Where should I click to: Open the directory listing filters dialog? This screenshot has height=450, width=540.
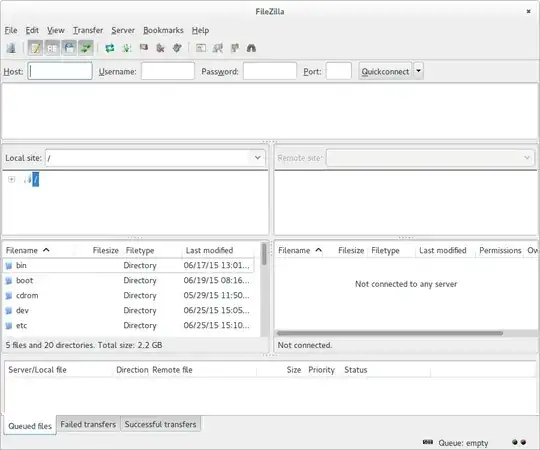point(201,48)
